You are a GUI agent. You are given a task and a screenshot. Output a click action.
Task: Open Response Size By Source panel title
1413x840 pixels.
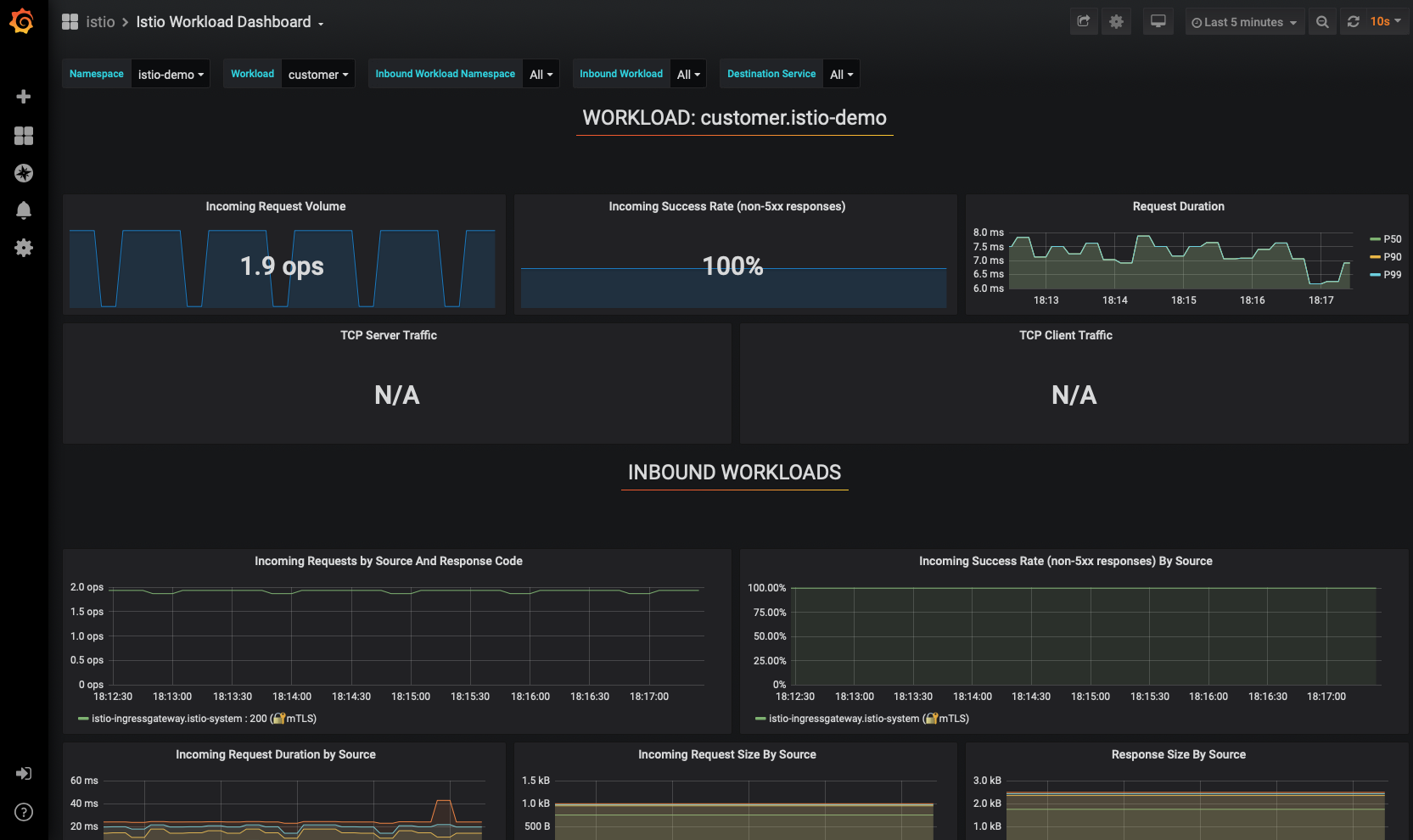pos(1179,754)
